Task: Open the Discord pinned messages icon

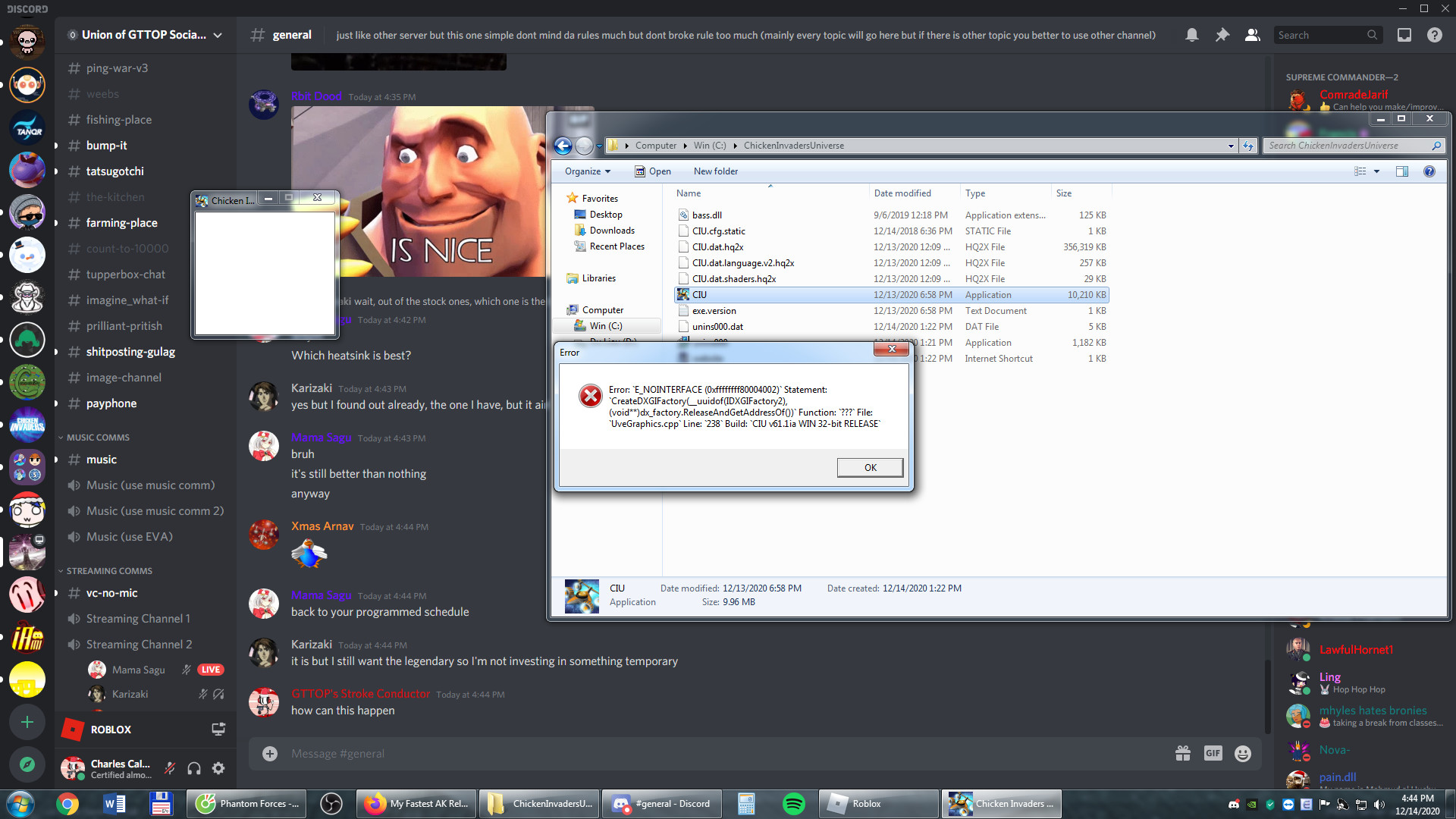Action: (1222, 35)
